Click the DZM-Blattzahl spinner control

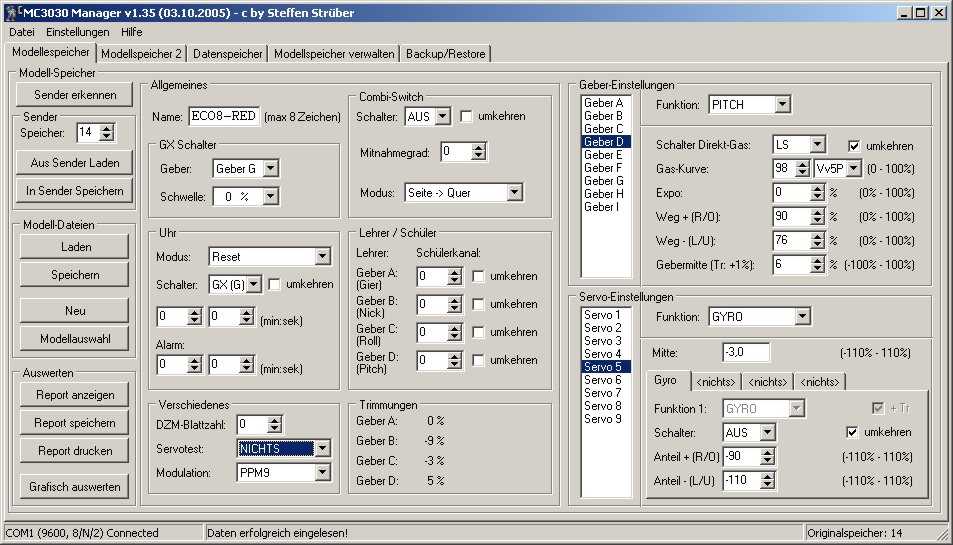point(275,424)
